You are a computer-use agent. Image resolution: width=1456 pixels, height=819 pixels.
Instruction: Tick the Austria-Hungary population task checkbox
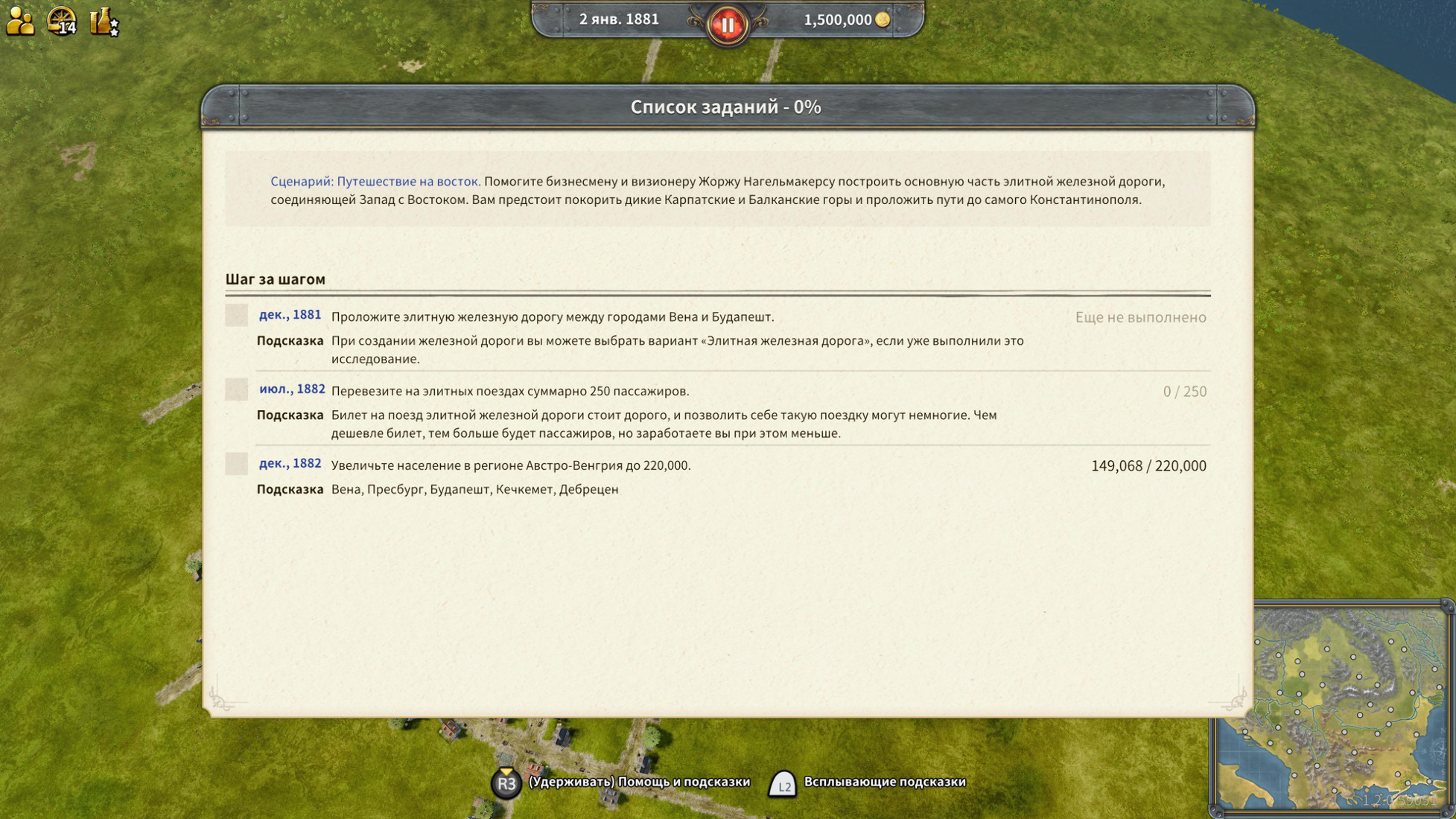pos(237,464)
